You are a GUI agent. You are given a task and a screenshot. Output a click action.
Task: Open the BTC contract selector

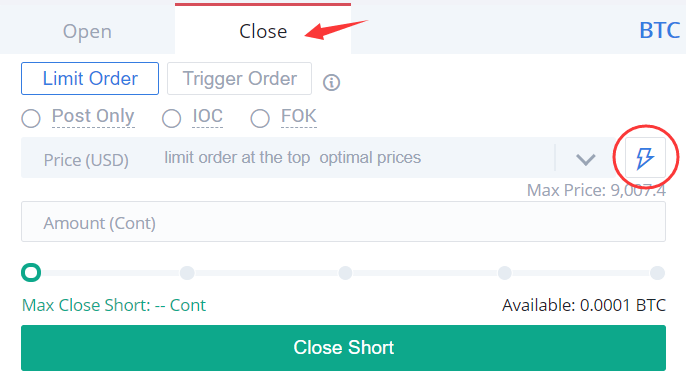click(x=659, y=31)
